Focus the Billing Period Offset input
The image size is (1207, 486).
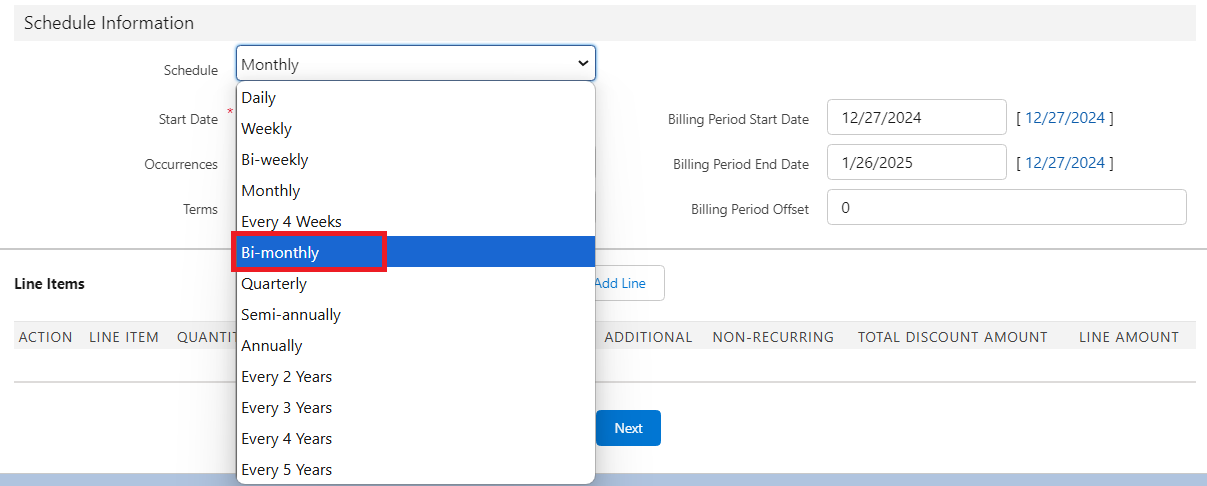point(1006,208)
